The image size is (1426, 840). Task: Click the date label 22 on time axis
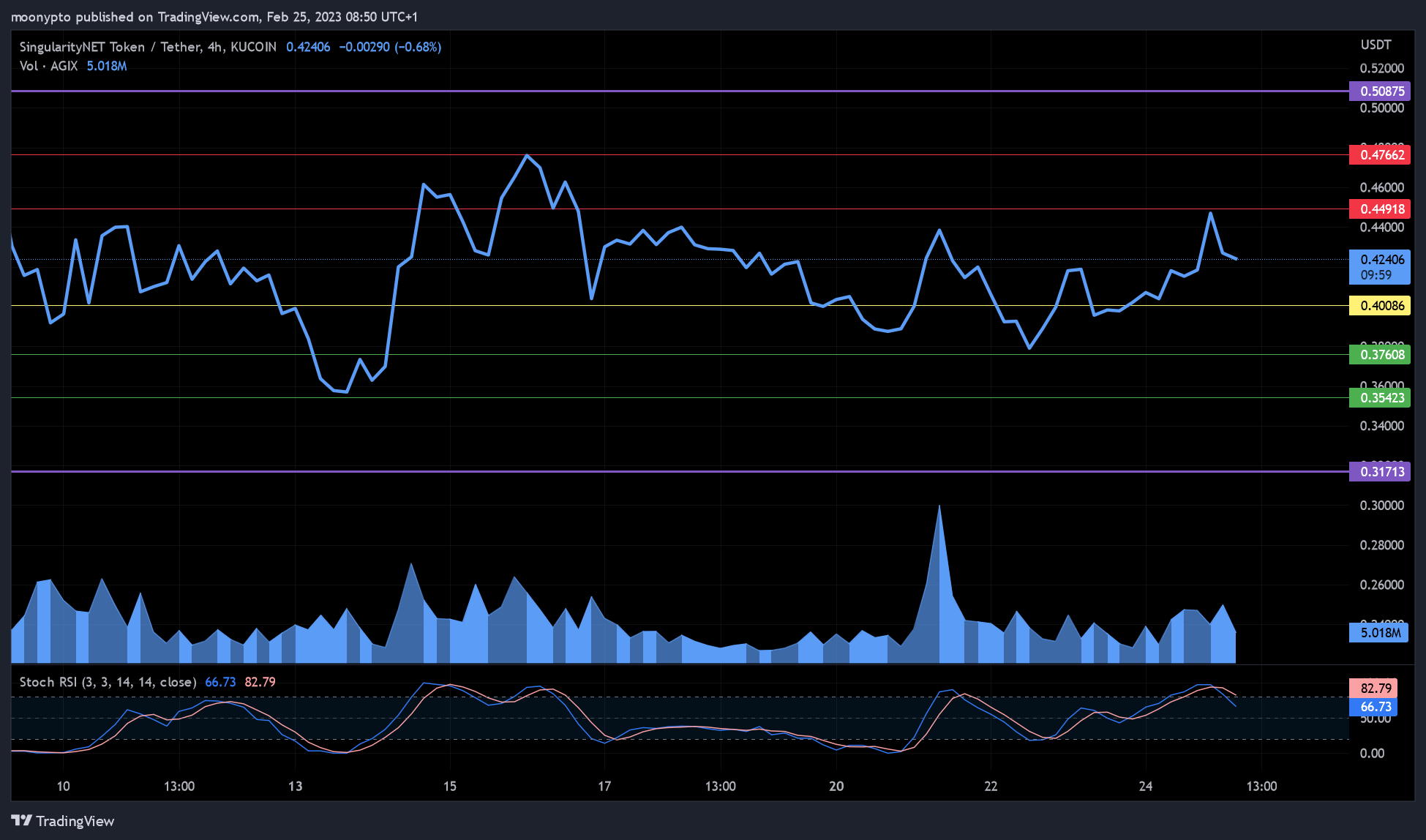(991, 787)
